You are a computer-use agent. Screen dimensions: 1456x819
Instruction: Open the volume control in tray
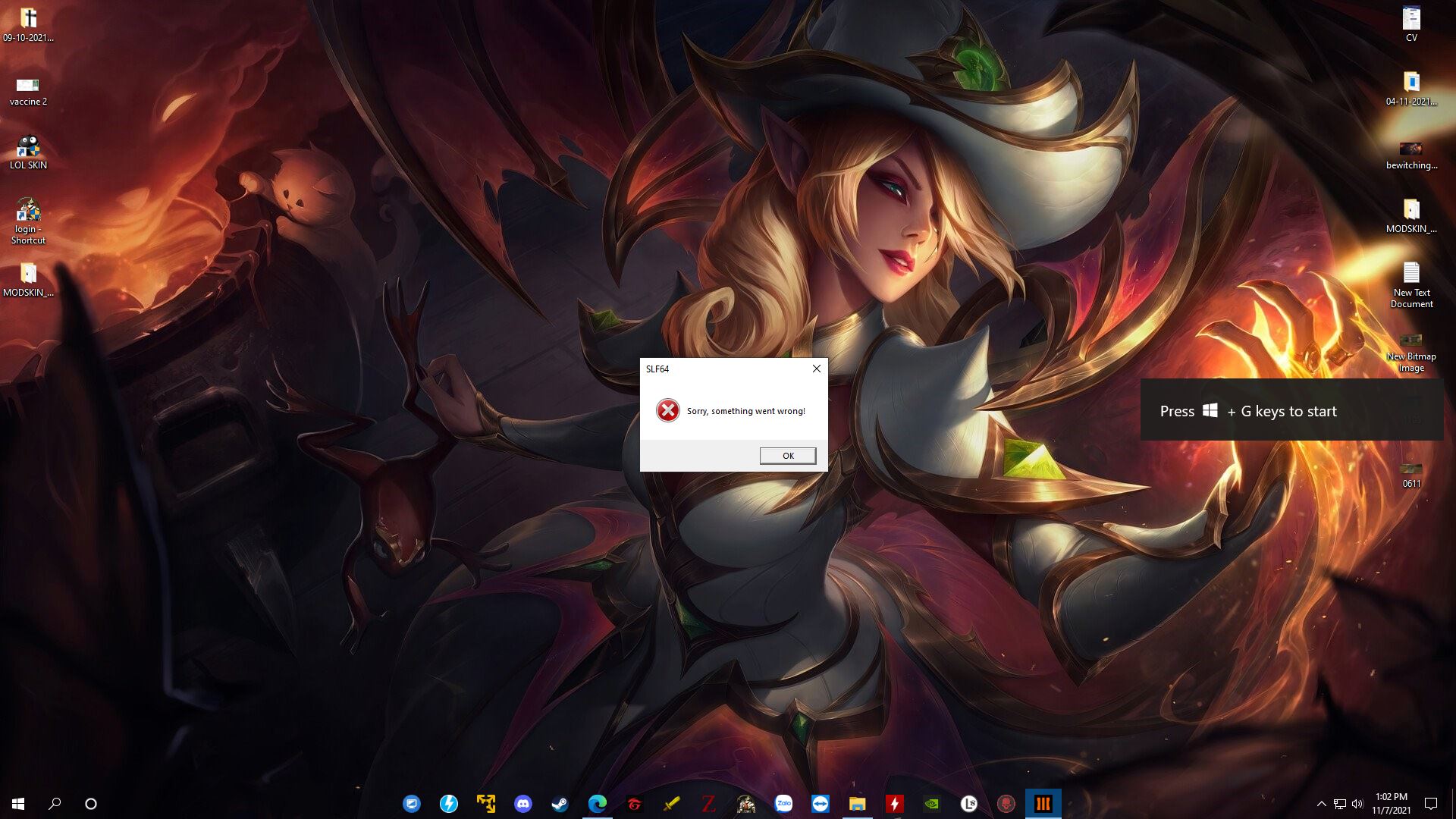pos(1357,804)
